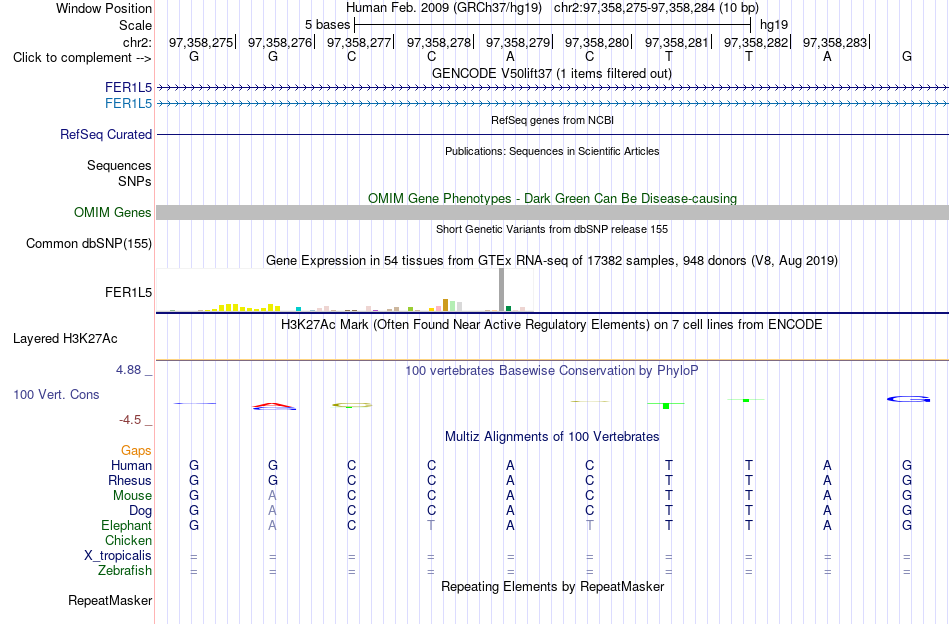Click the gray OMIM Genes item bar
The image size is (950, 624).
coord(552,212)
